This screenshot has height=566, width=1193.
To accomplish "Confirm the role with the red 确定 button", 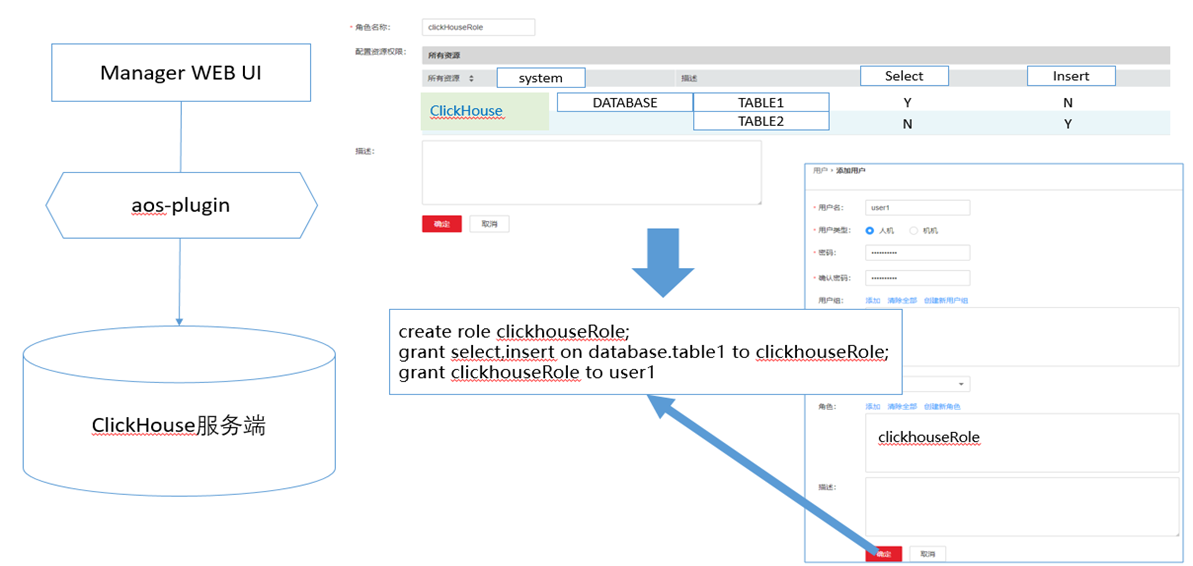I will [442, 224].
